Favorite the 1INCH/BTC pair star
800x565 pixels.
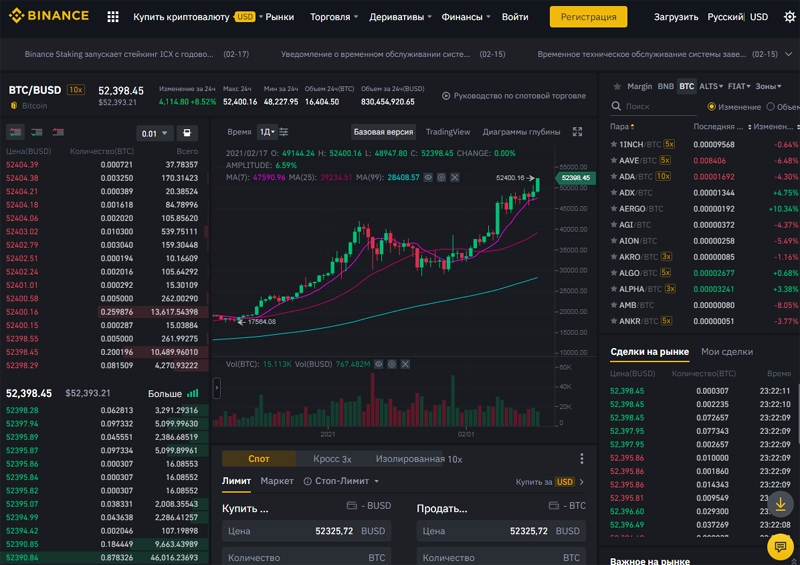[614, 144]
